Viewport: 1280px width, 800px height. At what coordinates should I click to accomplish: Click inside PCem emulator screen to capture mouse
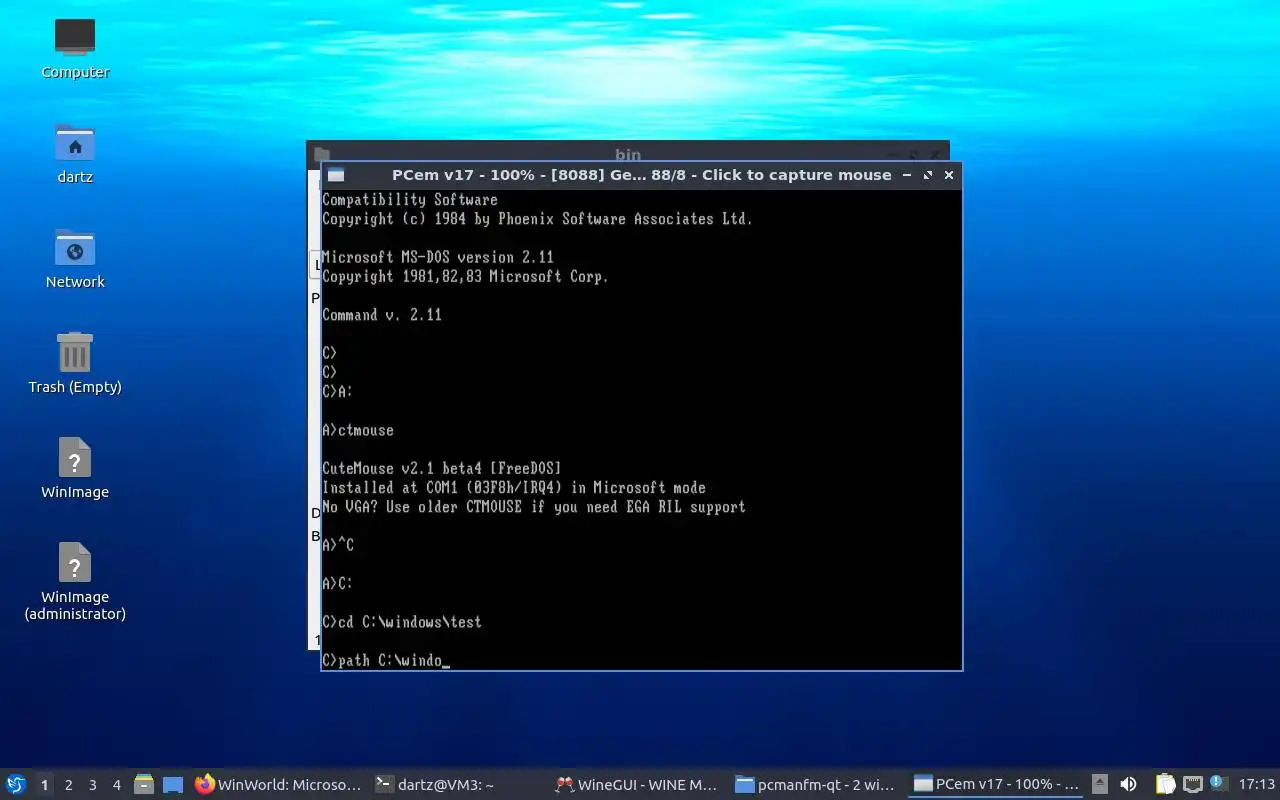point(641,429)
